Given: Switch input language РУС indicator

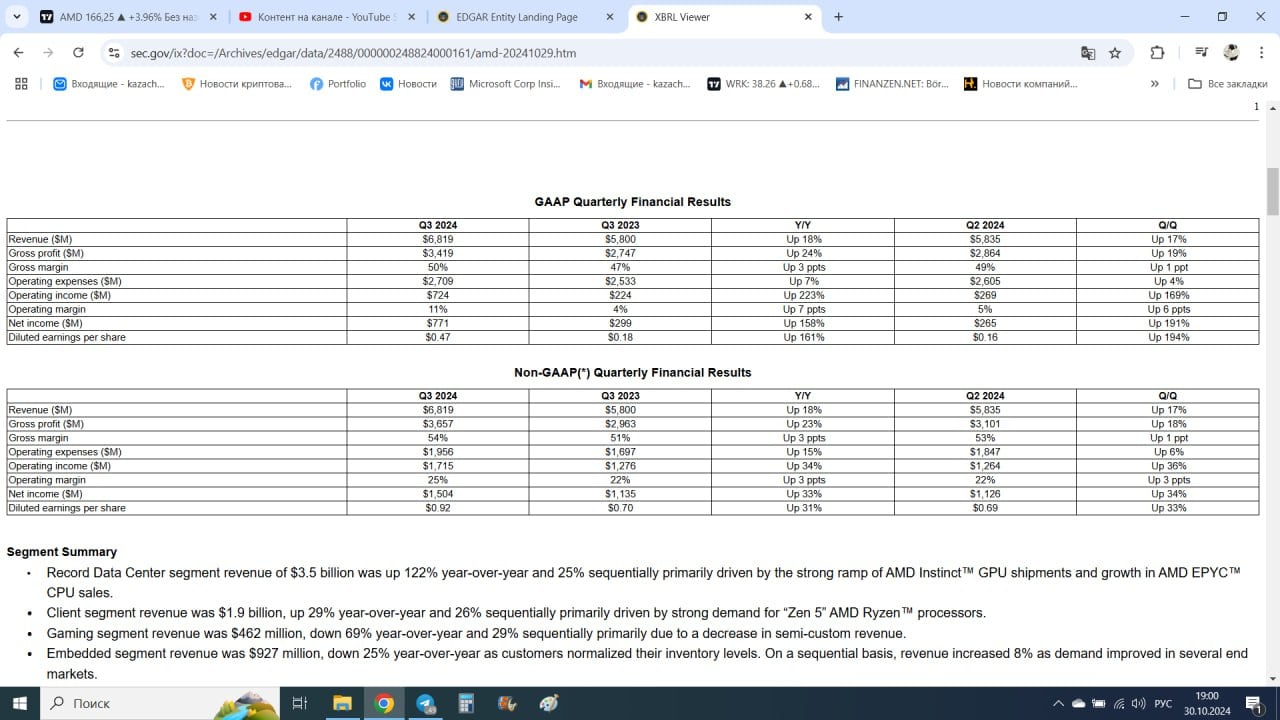Looking at the screenshot, I should (1163, 703).
